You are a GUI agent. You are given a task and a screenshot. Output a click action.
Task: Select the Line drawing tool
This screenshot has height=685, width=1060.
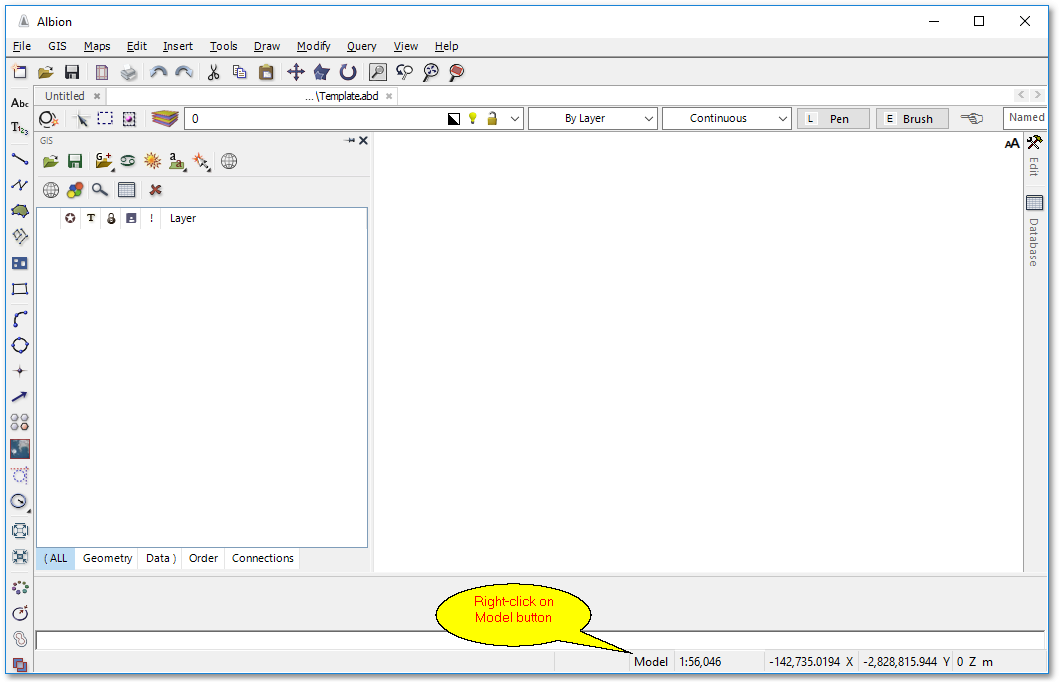[x=20, y=160]
